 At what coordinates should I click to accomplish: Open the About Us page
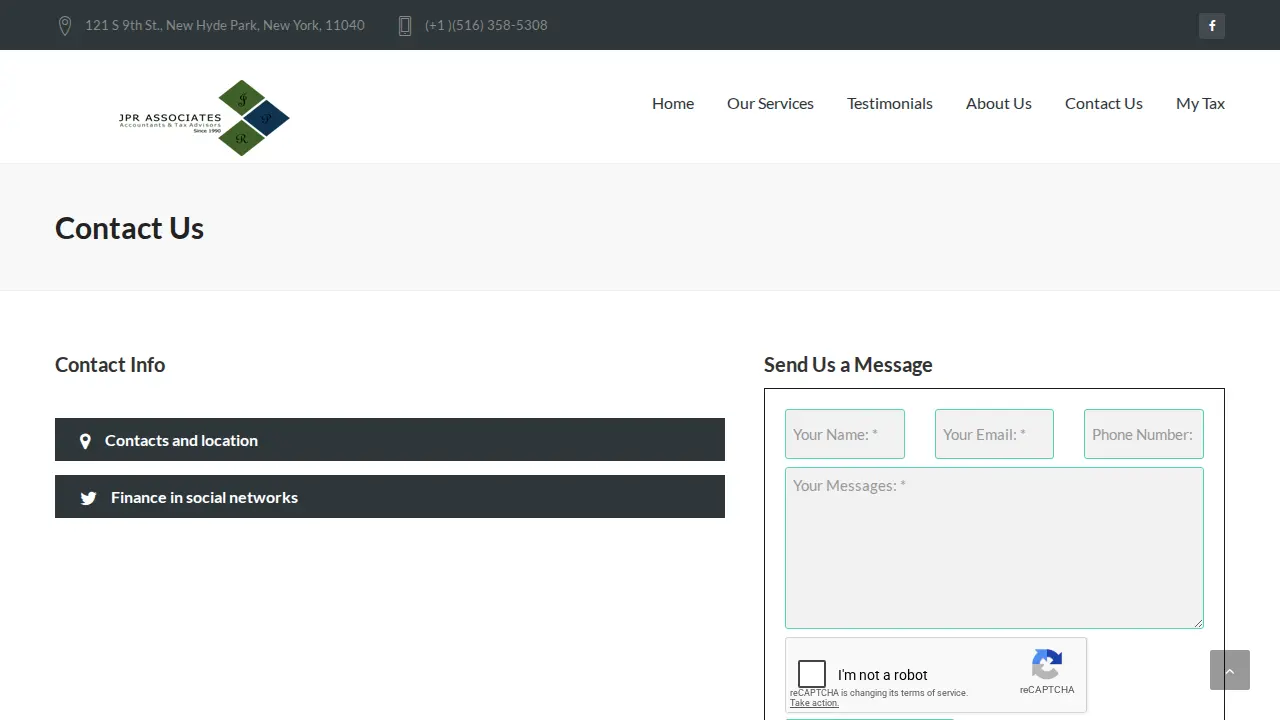[999, 103]
